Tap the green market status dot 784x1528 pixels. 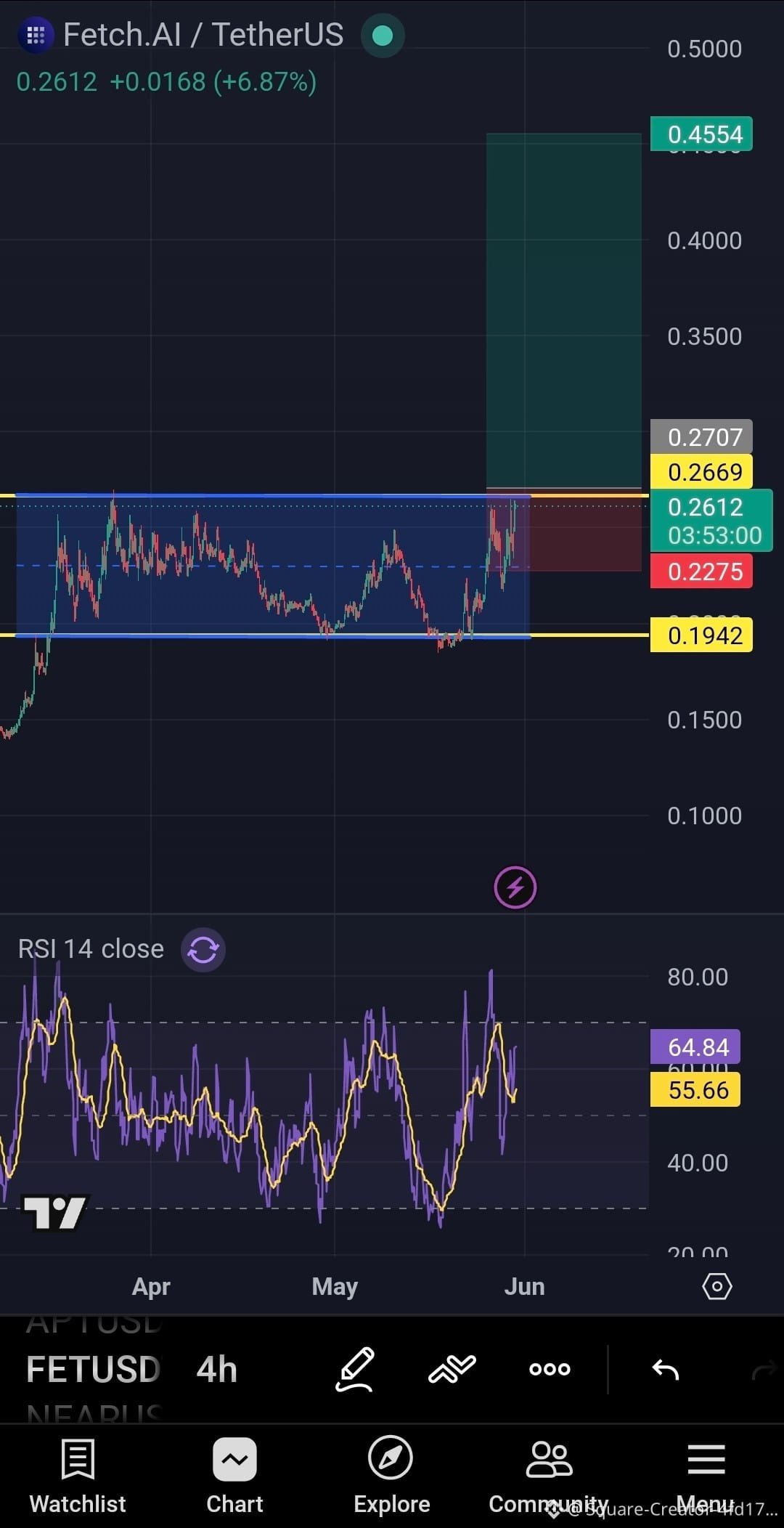coord(383,36)
